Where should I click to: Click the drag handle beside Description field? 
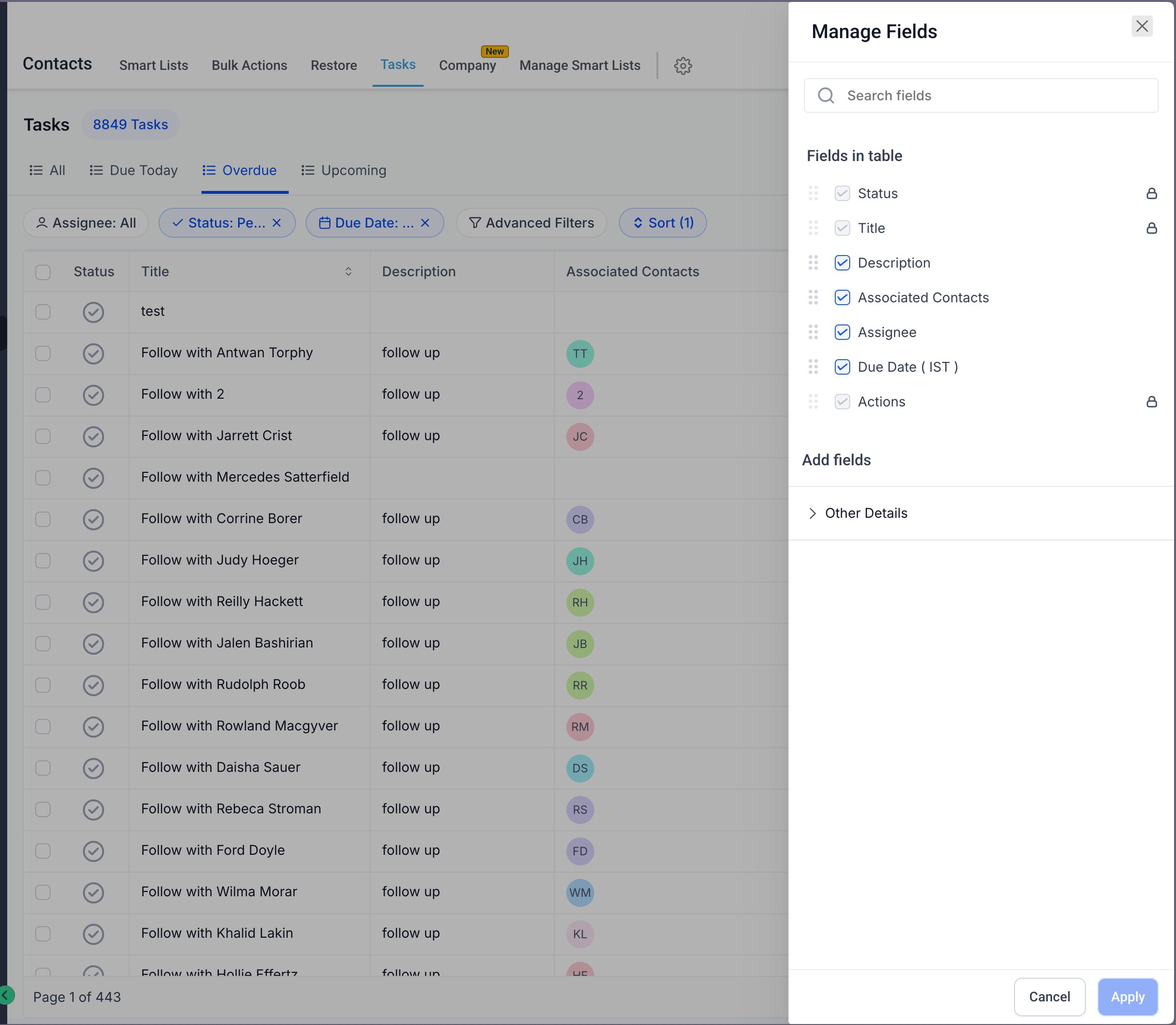pos(813,263)
